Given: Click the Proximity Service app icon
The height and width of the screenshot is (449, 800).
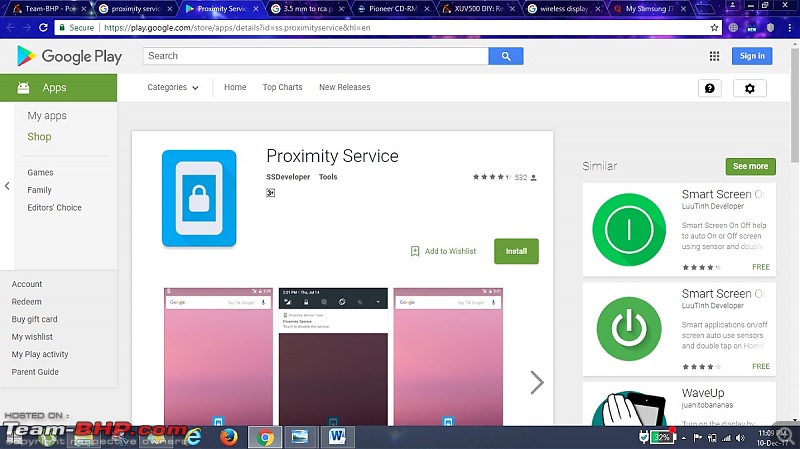Looking at the screenshot, I should [x=199, y=198].
